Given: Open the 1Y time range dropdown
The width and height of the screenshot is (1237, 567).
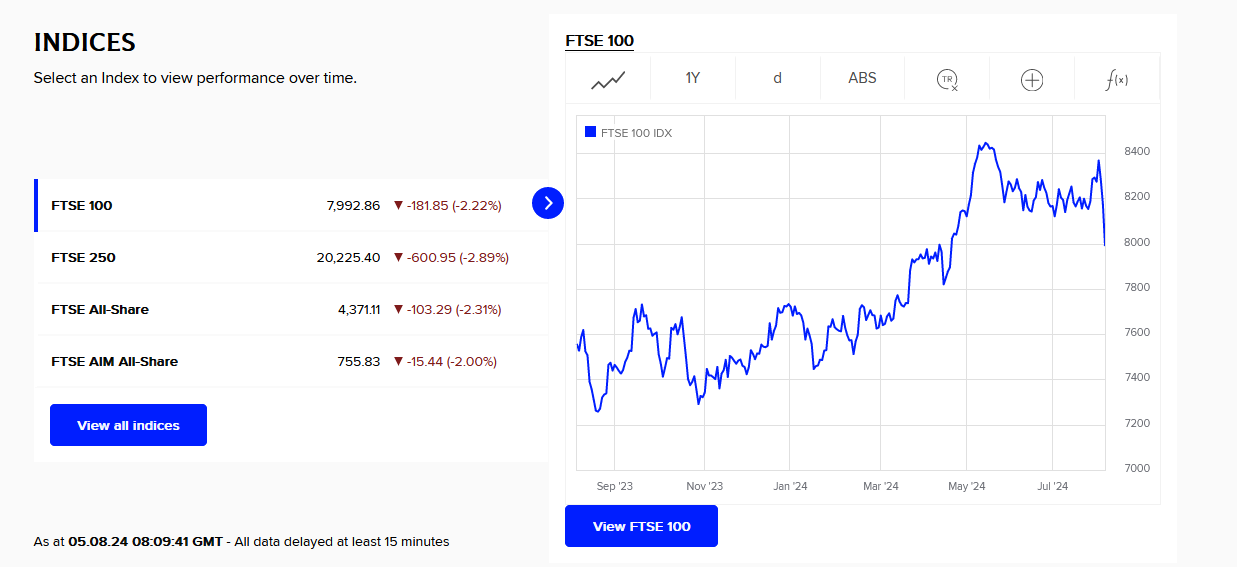Looking at the screenshot, I should click(x=692, y=78).
